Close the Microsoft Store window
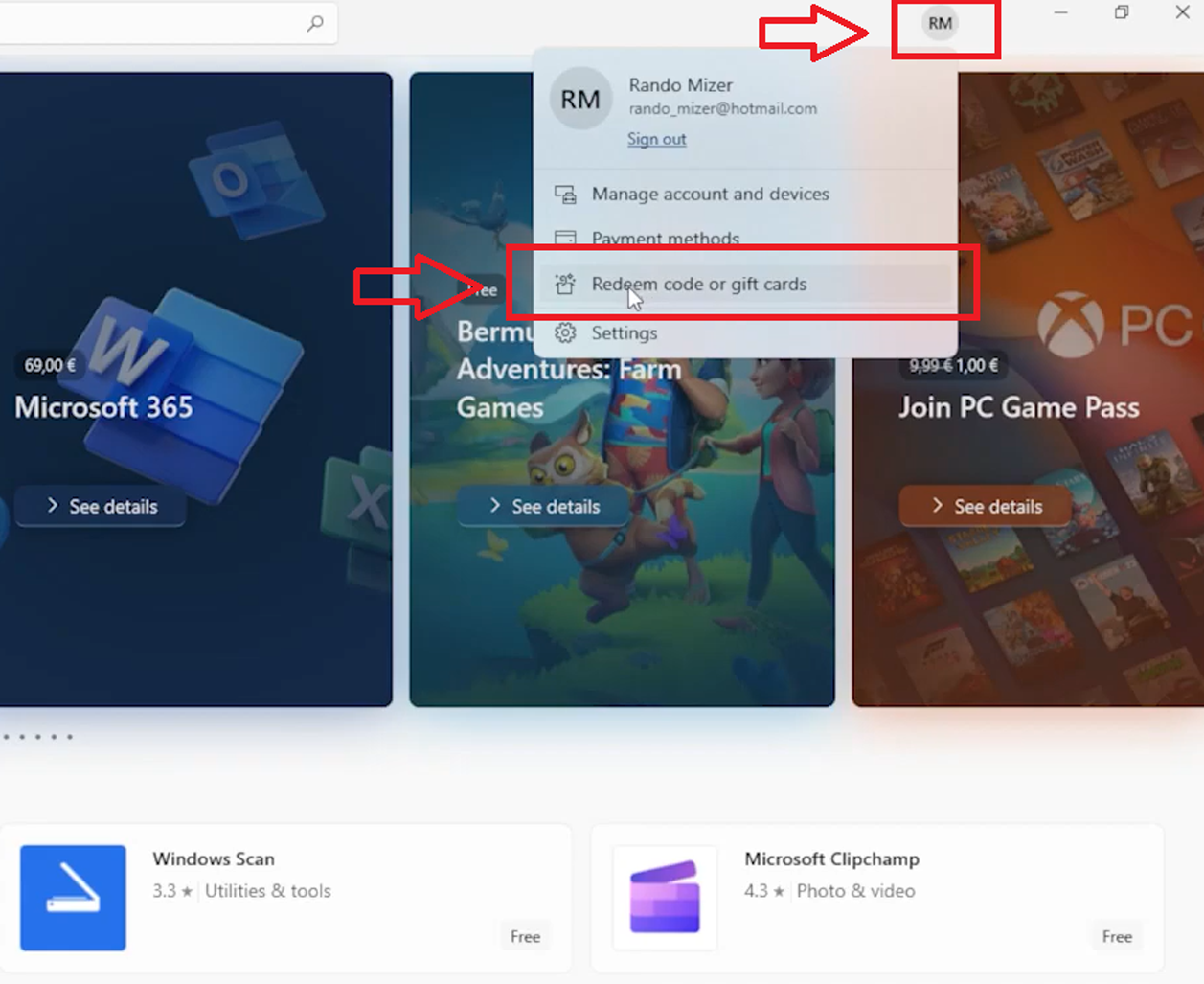This screenshot has width=1204, height=984. pyautogui.click(x=1182, y=12)
